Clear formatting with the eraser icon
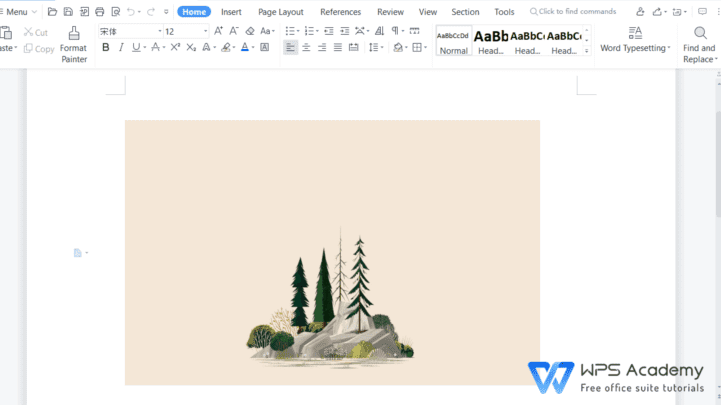 250,31
